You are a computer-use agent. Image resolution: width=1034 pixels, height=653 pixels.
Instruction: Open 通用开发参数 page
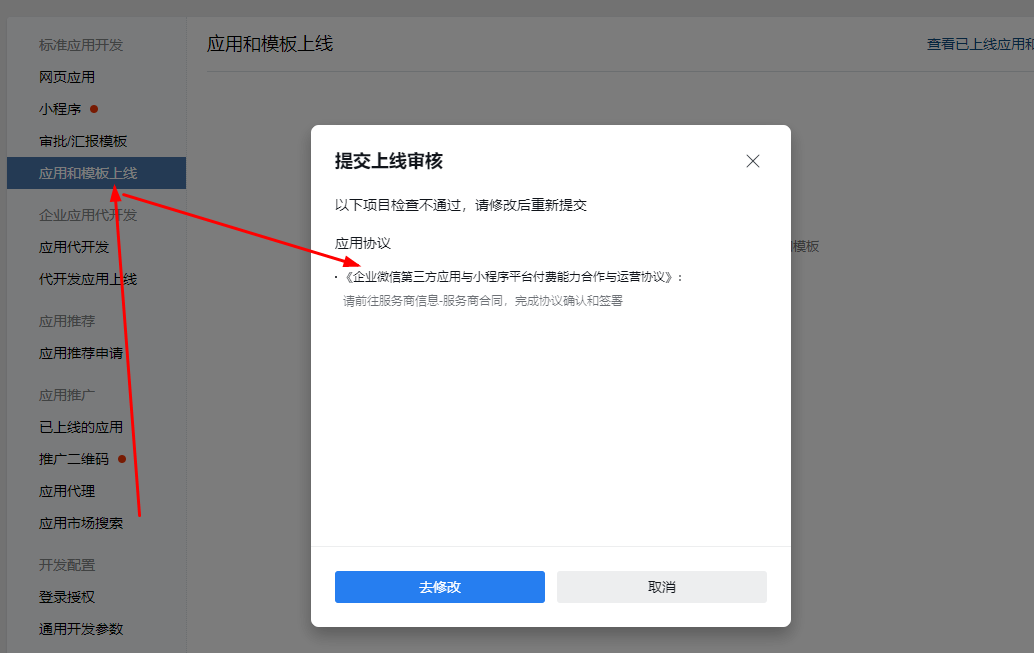tap(81, 629)
